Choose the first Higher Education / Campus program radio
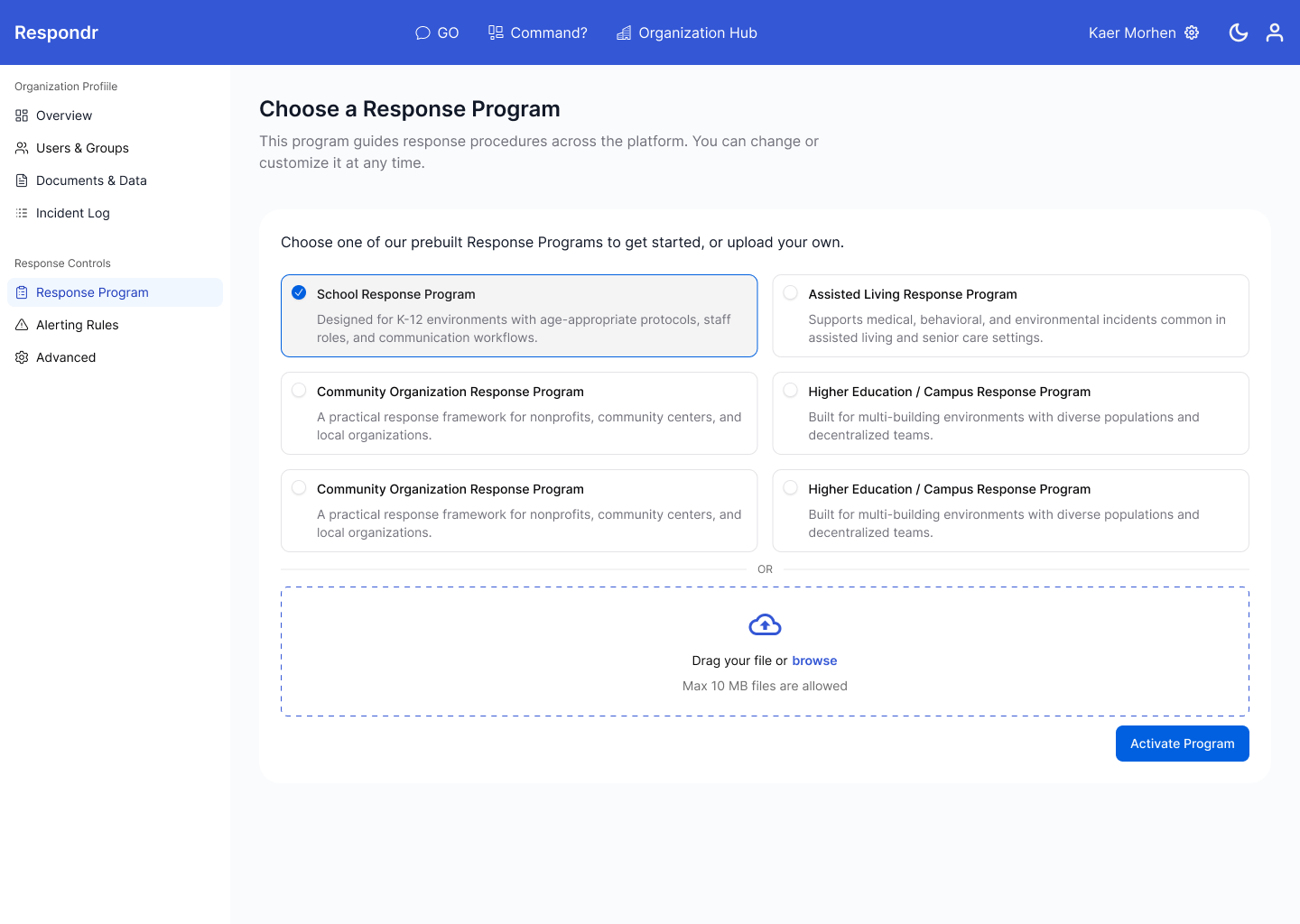Screen dimensions: 1300x924 [x=790, y=390]
